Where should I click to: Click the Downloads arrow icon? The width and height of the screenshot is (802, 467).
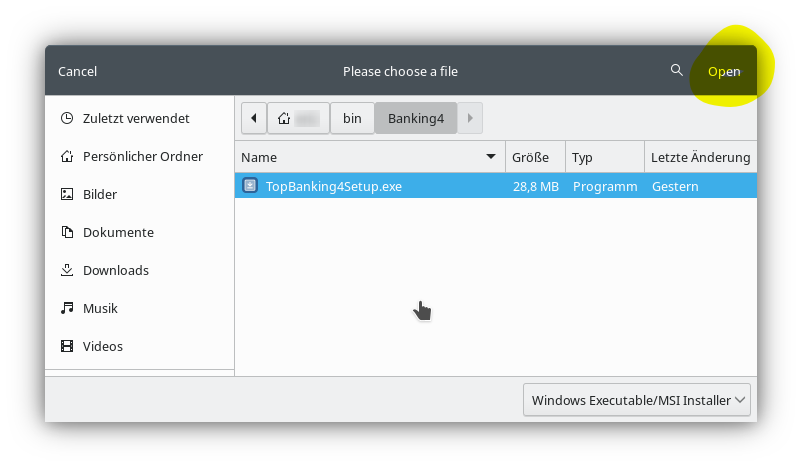pyautogui.click(x=67, y=271)
